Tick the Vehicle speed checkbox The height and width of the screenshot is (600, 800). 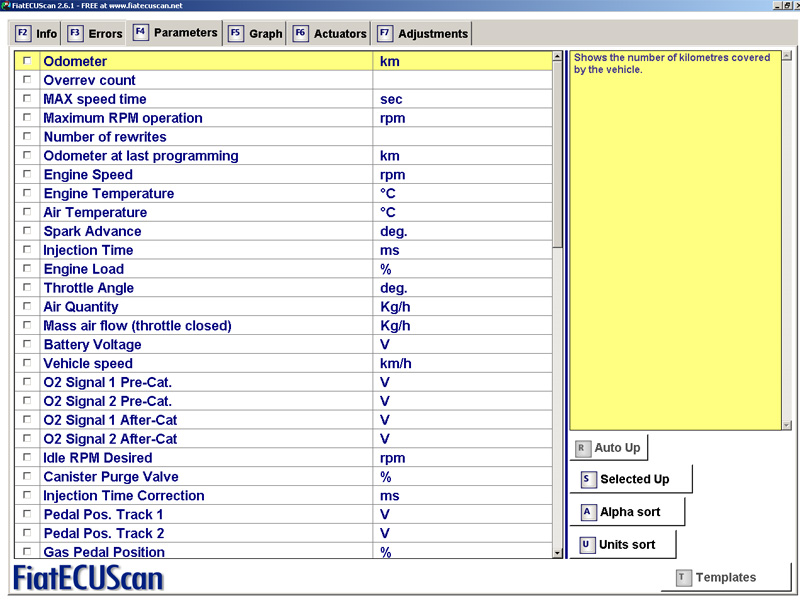point(27,363)
